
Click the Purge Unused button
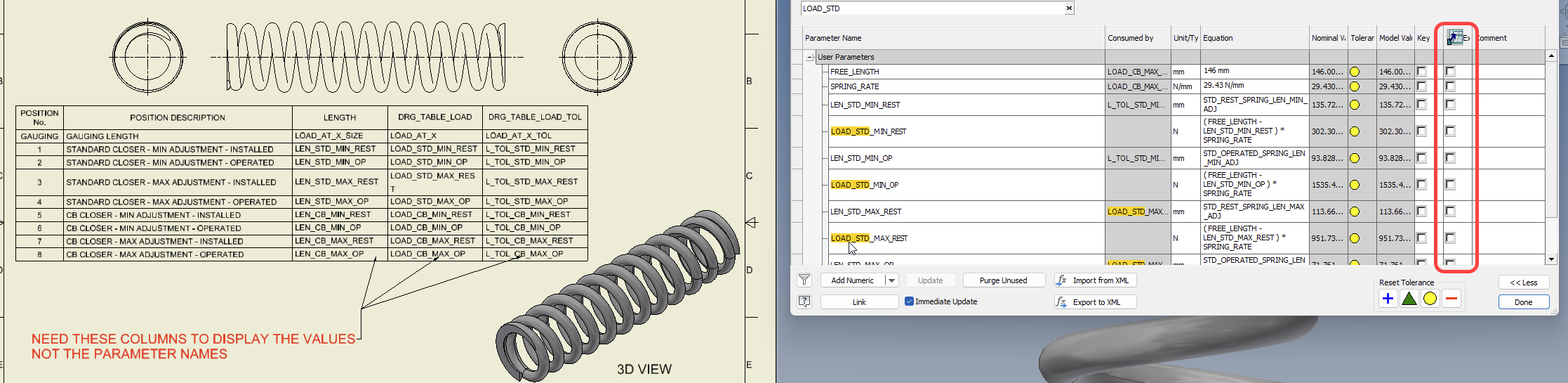[1004, 280]
